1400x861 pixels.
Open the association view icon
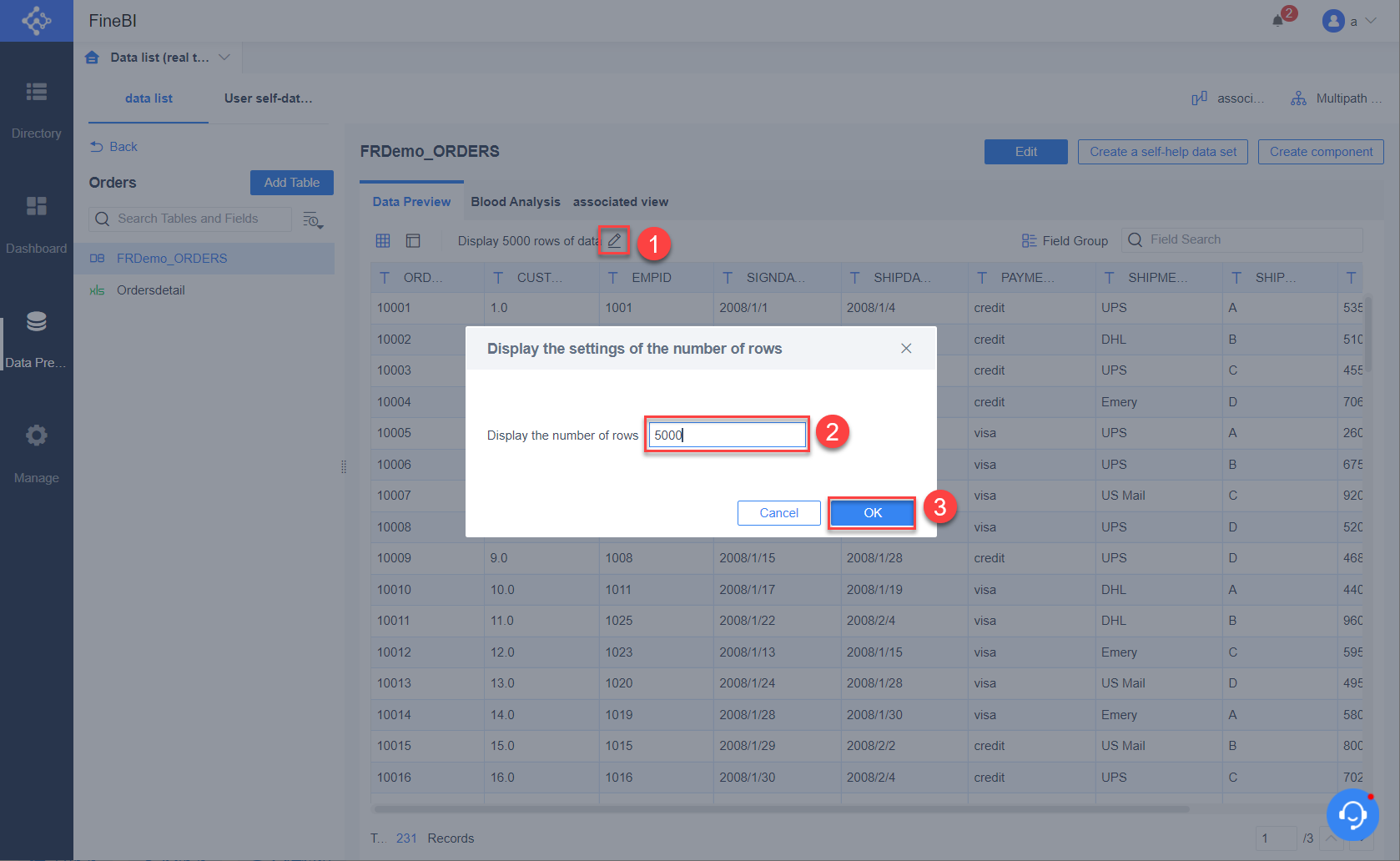1199,98
